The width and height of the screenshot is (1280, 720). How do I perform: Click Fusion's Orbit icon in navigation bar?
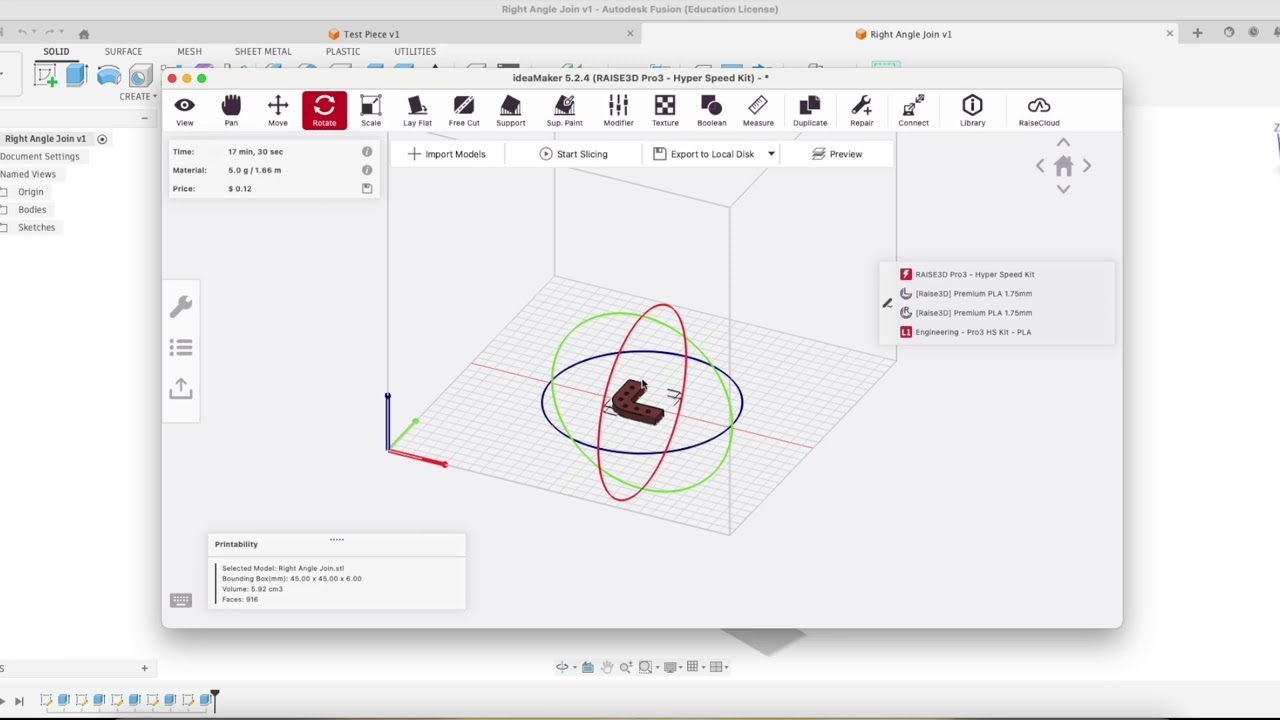[x=562, y=667]
